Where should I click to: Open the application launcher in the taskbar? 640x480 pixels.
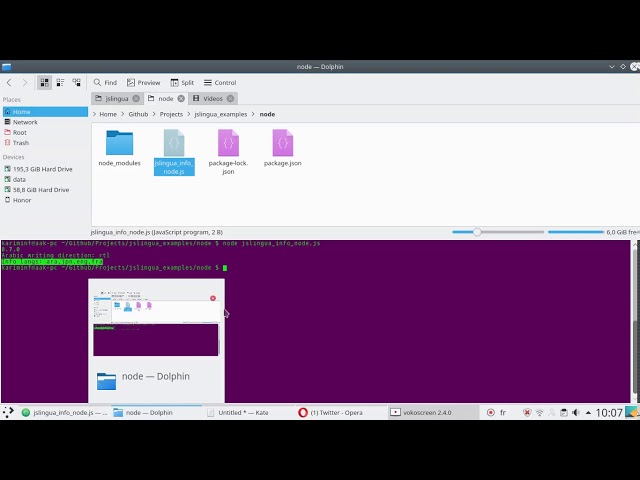(x=8, y=413)
